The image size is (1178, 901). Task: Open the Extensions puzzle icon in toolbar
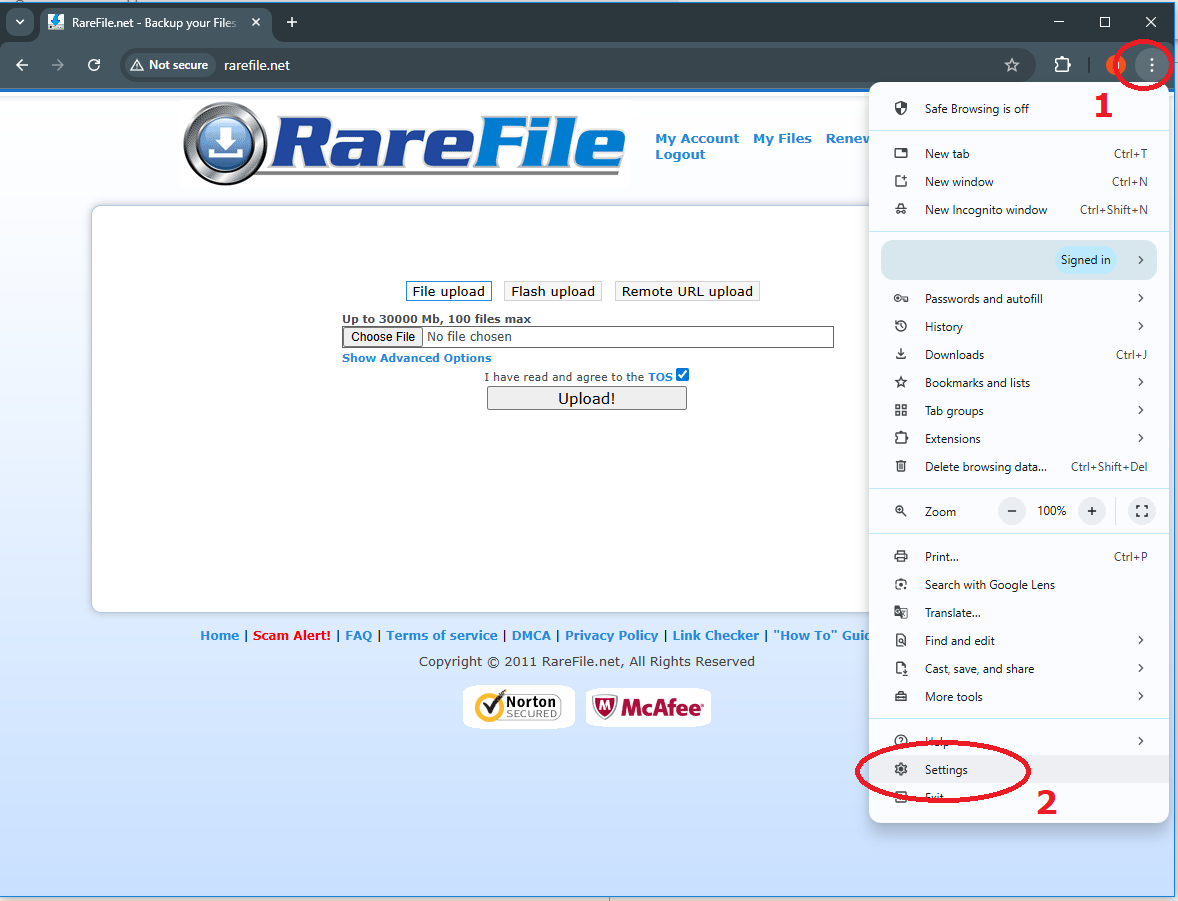(x=1062, y=65)
